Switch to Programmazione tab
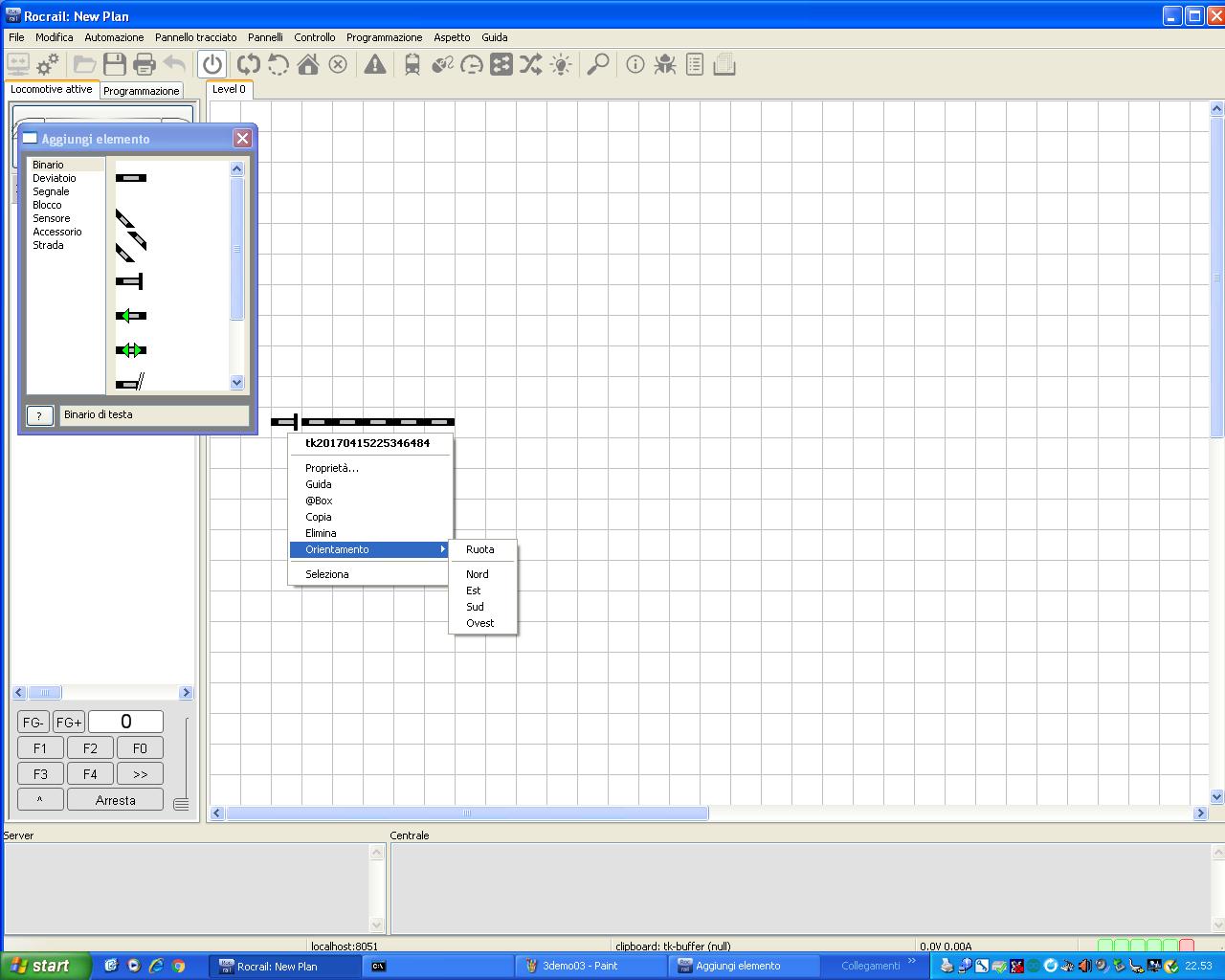This screenshot has height=980, width=1225. [142, 91]
